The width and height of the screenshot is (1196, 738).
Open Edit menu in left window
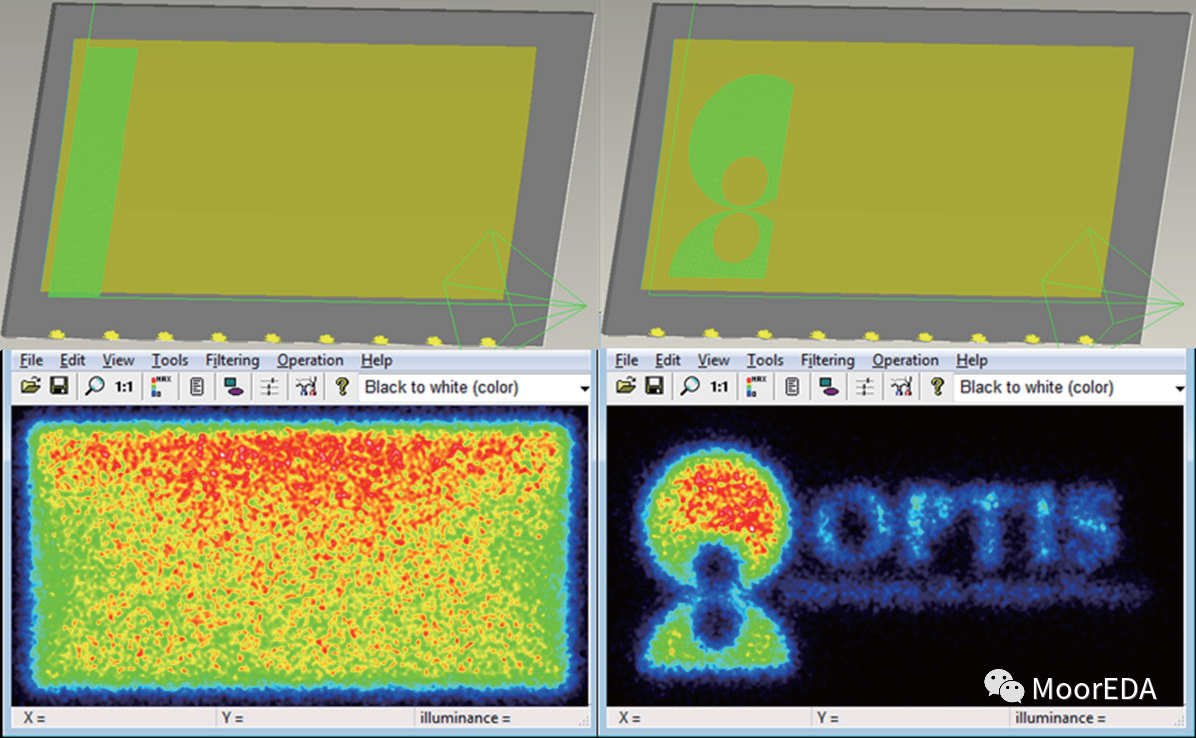click(x=72, y=360)
